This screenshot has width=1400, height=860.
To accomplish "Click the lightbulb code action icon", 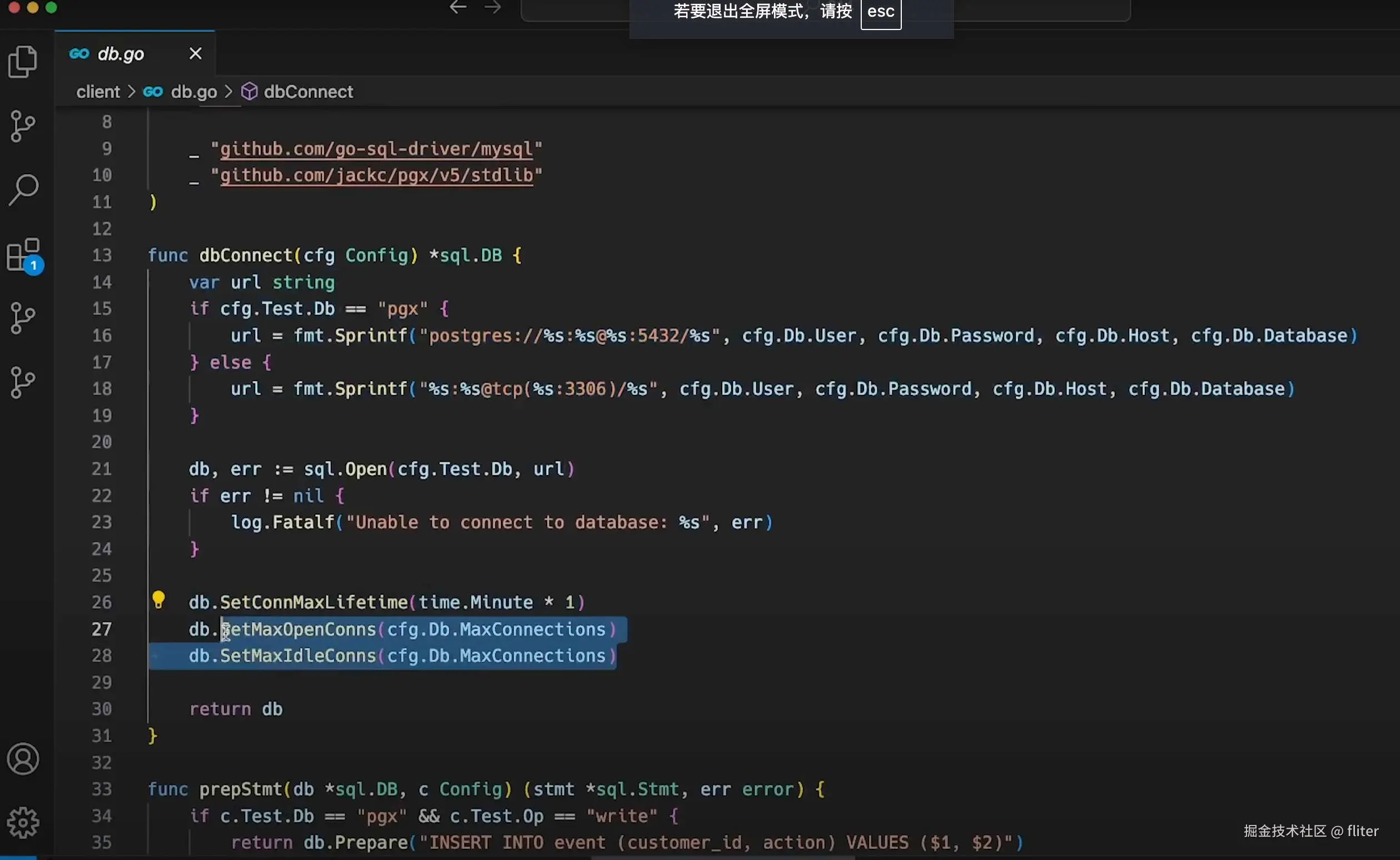I will click(x=158, y=600).
